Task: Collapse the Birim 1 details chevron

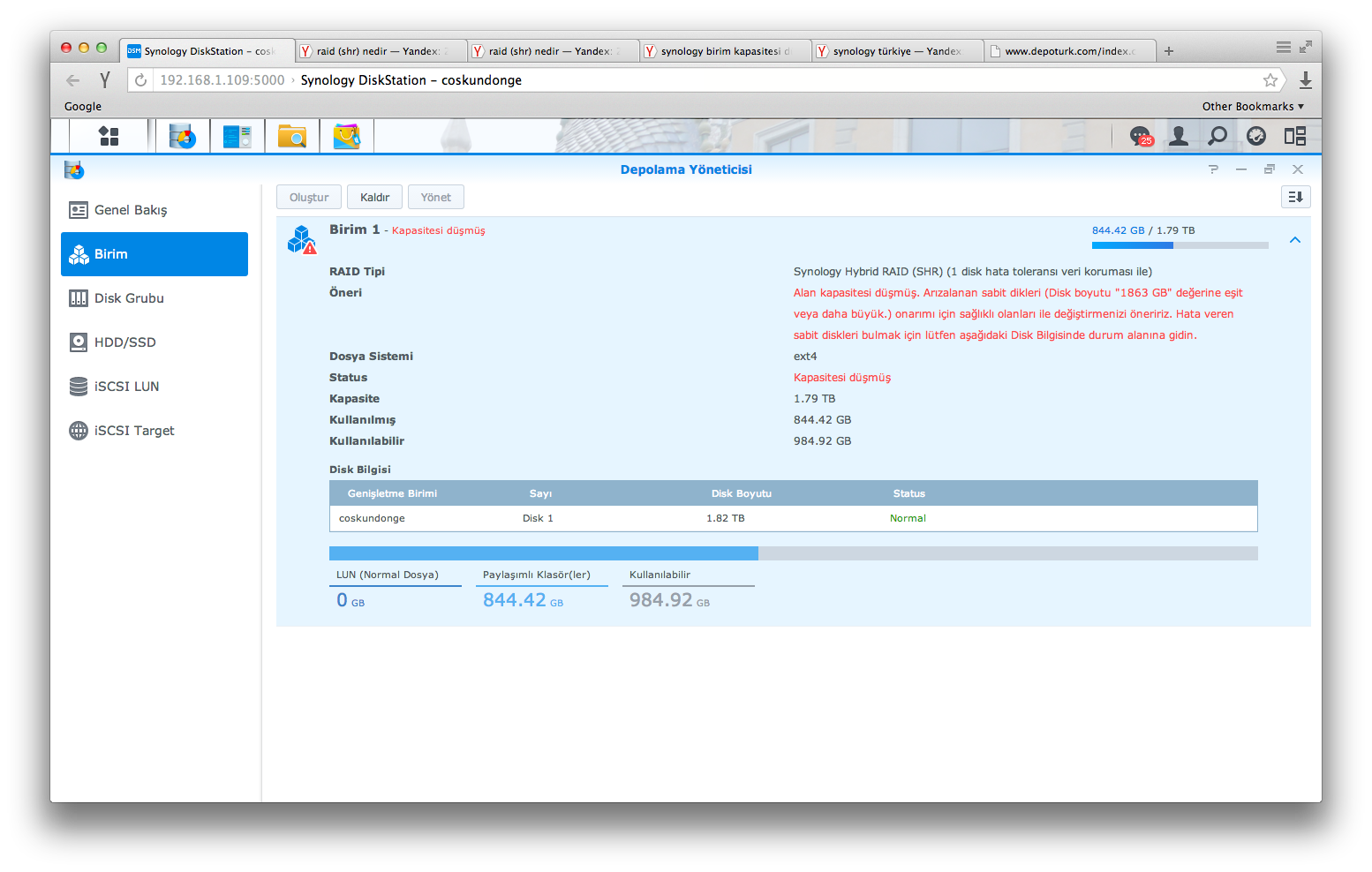Action: point(1294,240)
